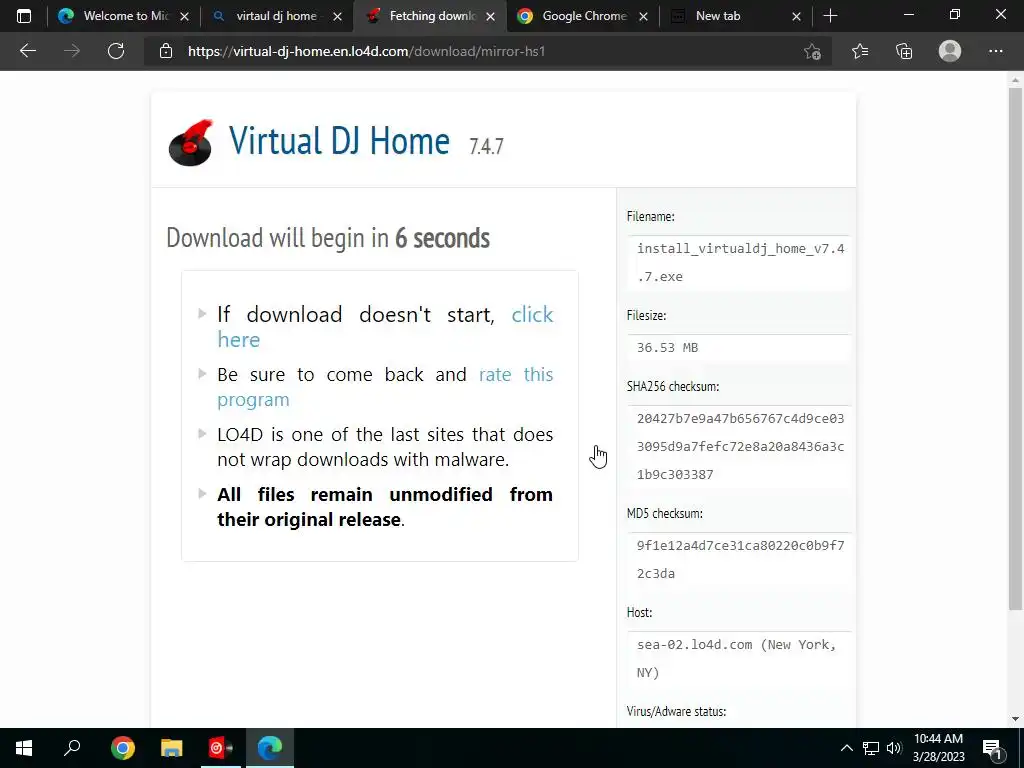Open the Windows Start menu

(24, 748)
